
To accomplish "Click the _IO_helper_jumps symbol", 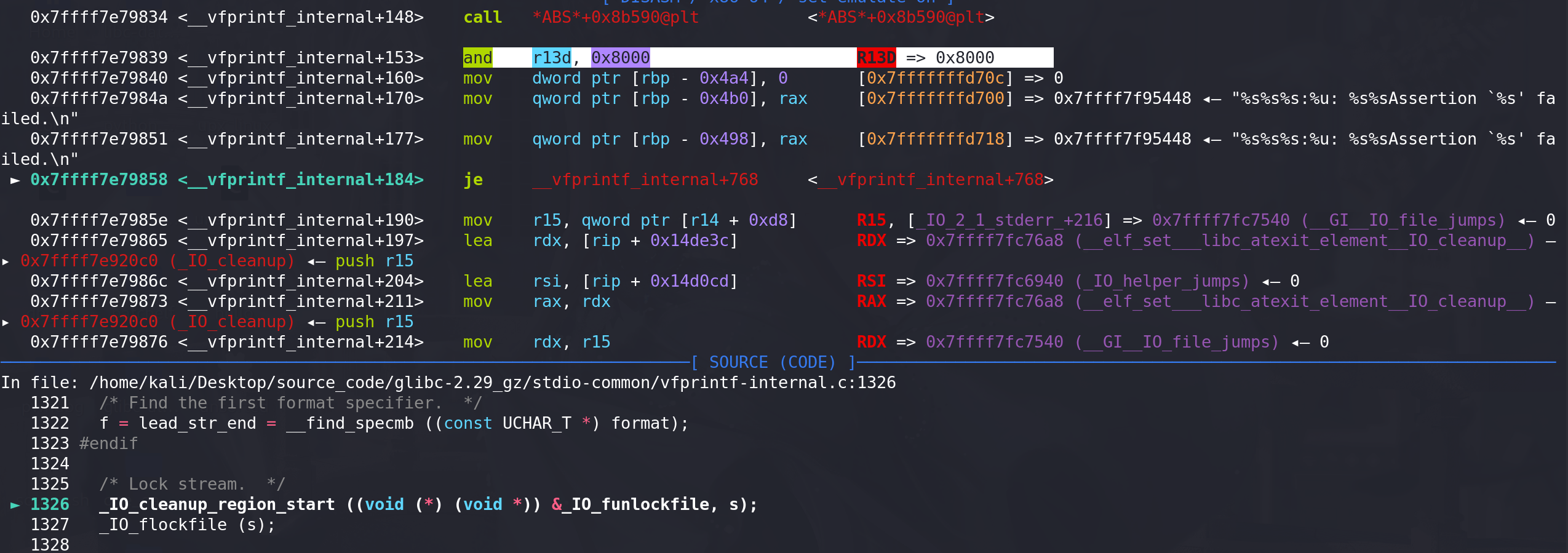I will pos(1162,281).
